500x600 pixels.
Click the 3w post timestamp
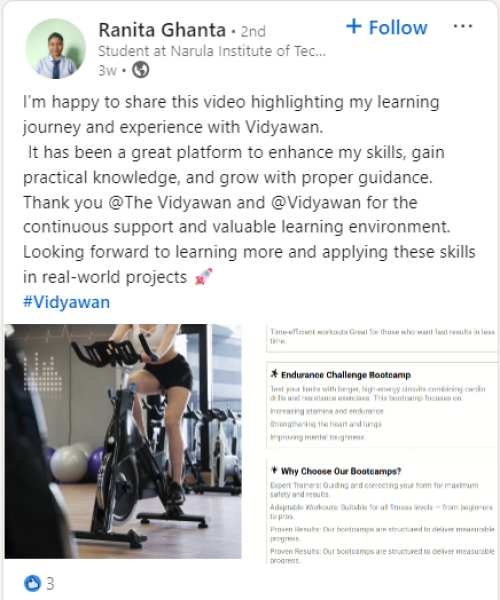point(107,70)
